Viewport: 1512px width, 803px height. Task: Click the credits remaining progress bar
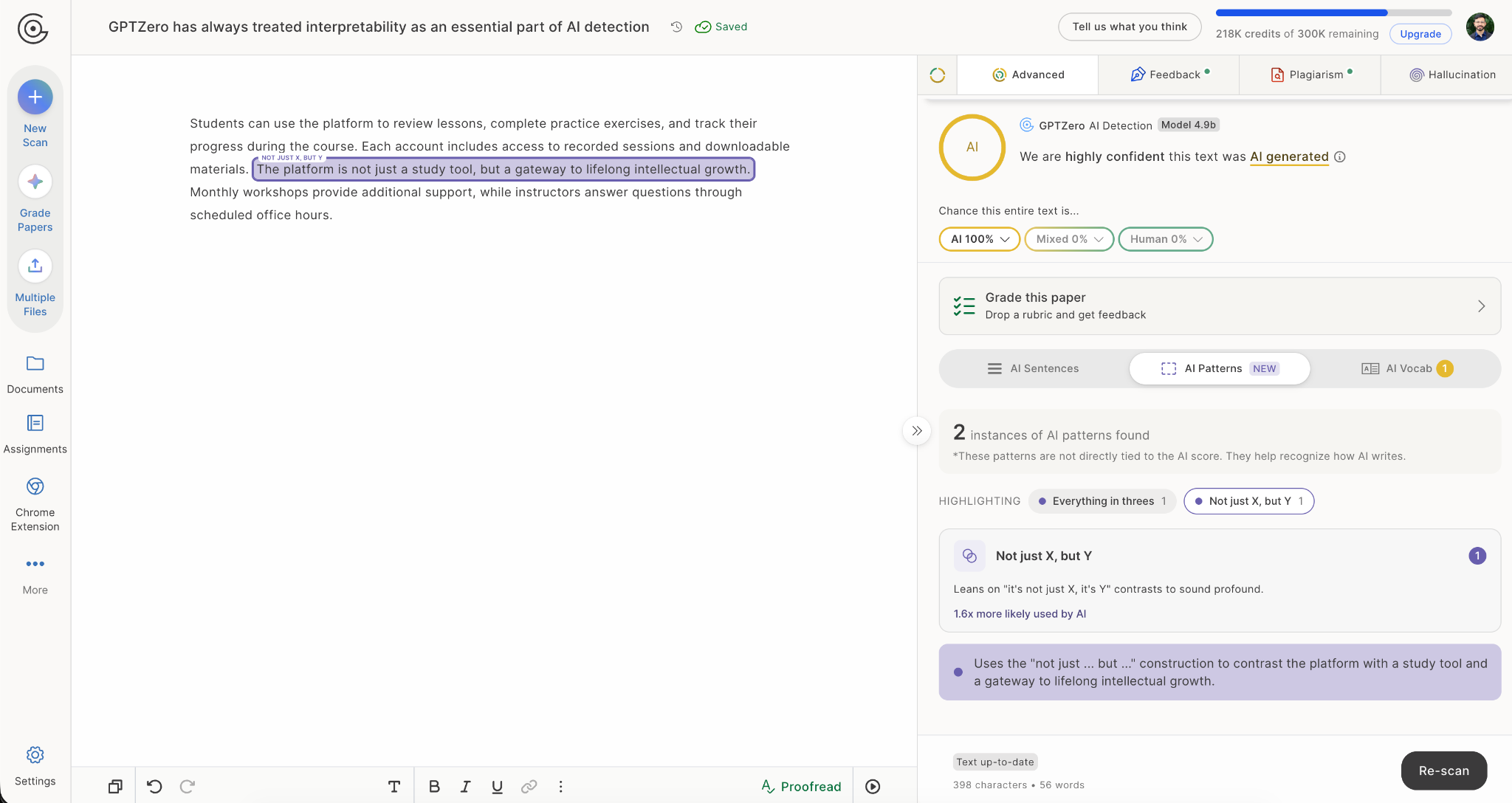coord(1333,13)
